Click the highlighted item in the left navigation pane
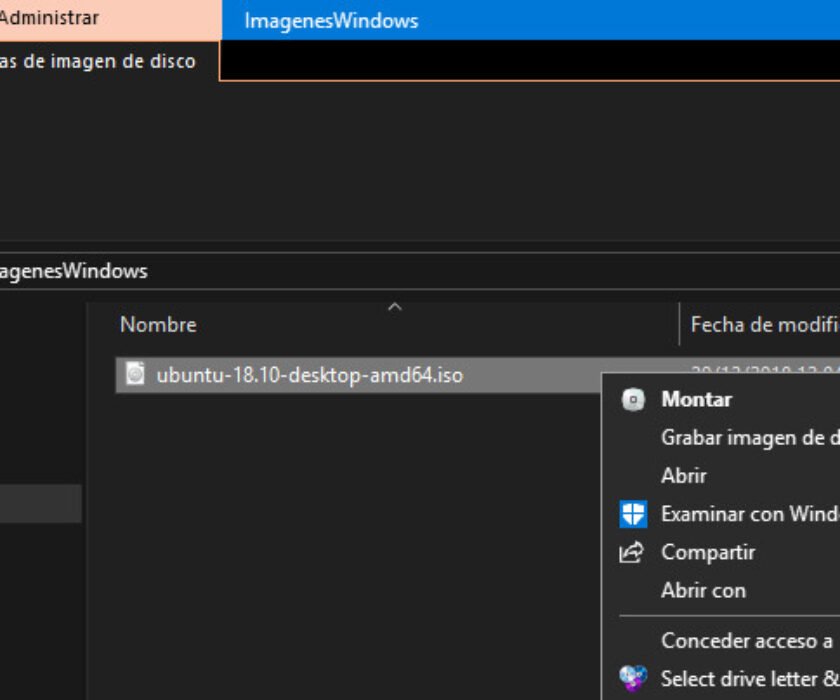 click(x=41, y=503)
